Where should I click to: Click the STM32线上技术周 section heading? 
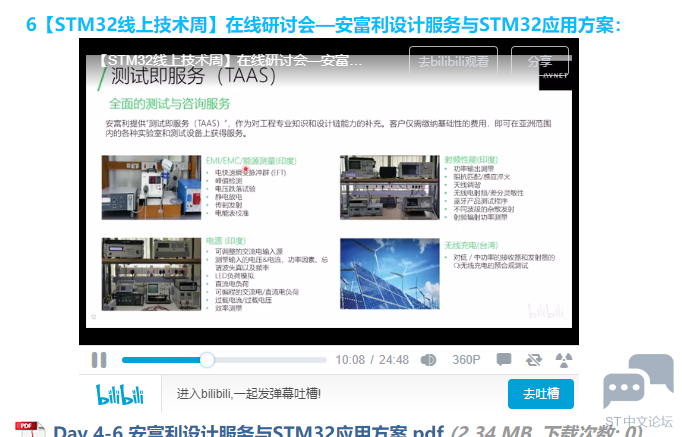(324, 24)
